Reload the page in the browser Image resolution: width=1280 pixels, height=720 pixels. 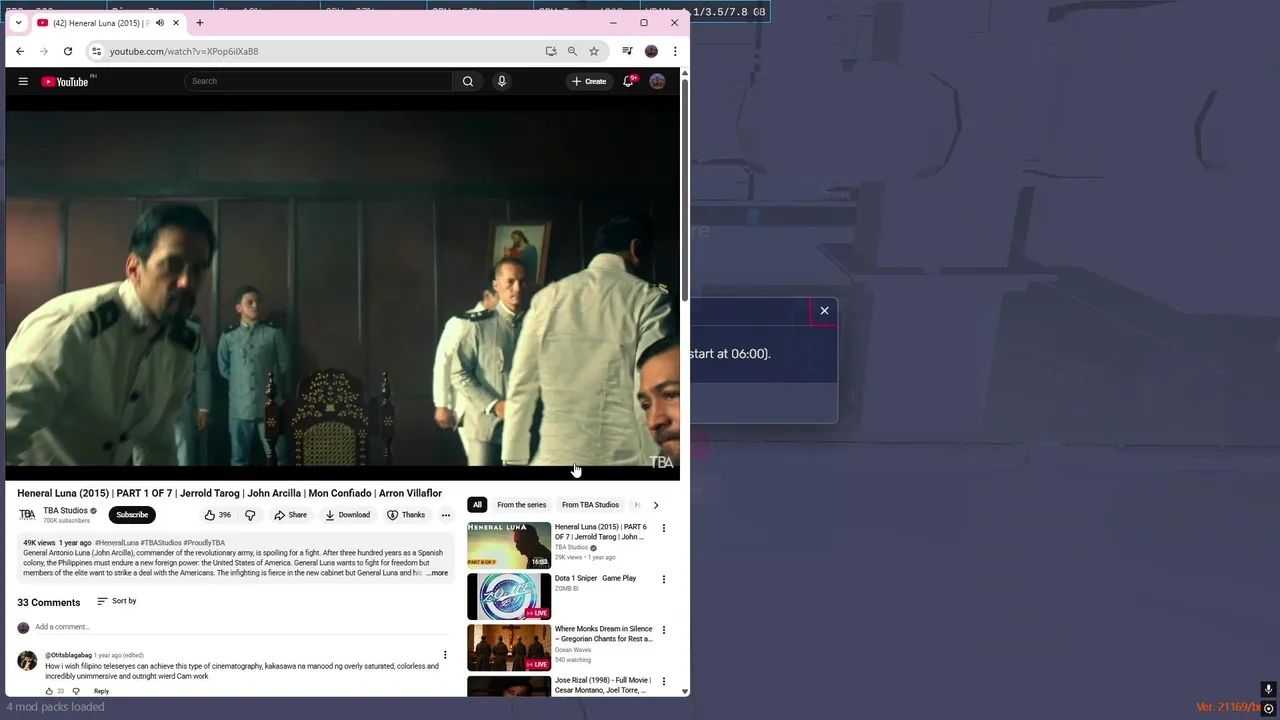[x=68, y=51]
